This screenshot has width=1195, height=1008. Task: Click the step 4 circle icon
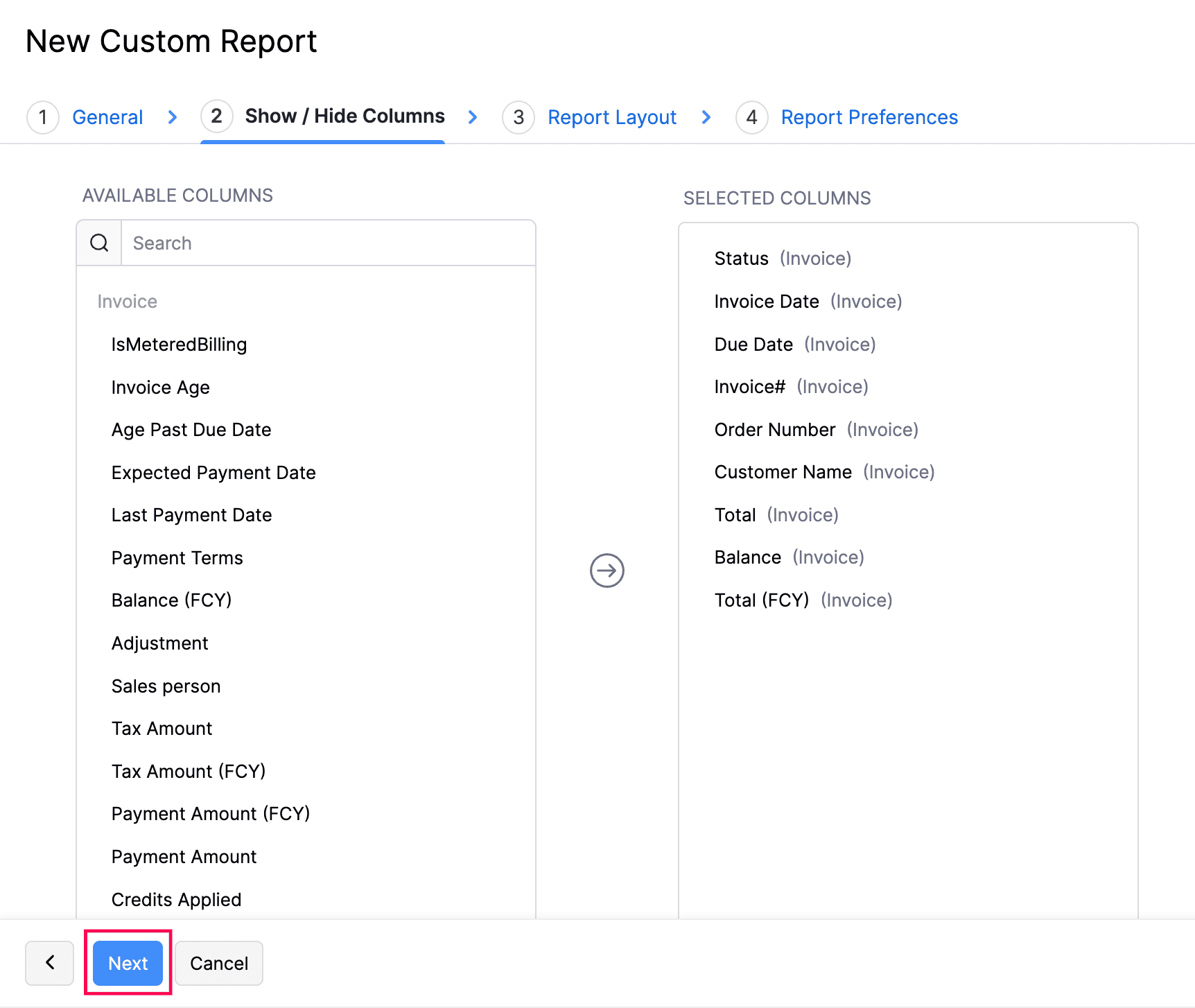[751, 117]
